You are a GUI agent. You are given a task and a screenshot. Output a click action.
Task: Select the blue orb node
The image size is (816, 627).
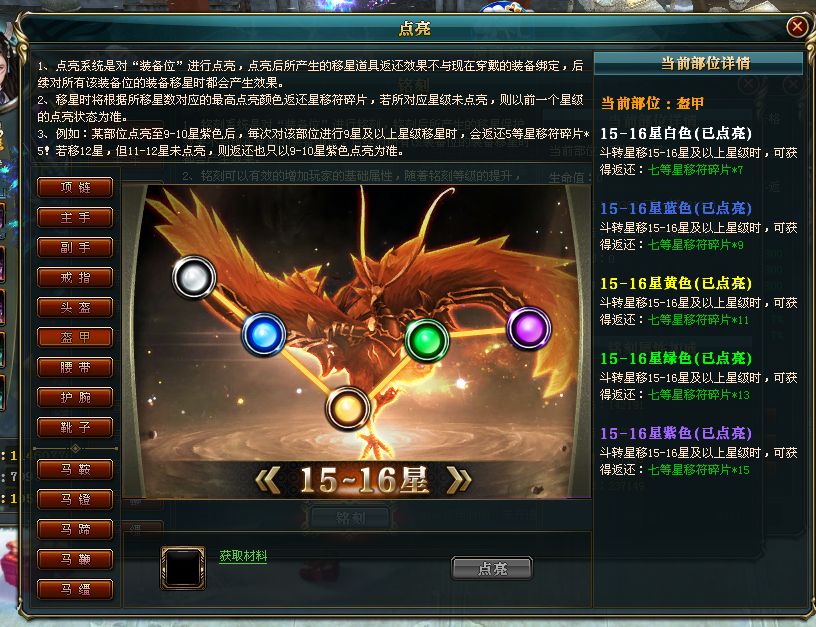pos(264,335)
